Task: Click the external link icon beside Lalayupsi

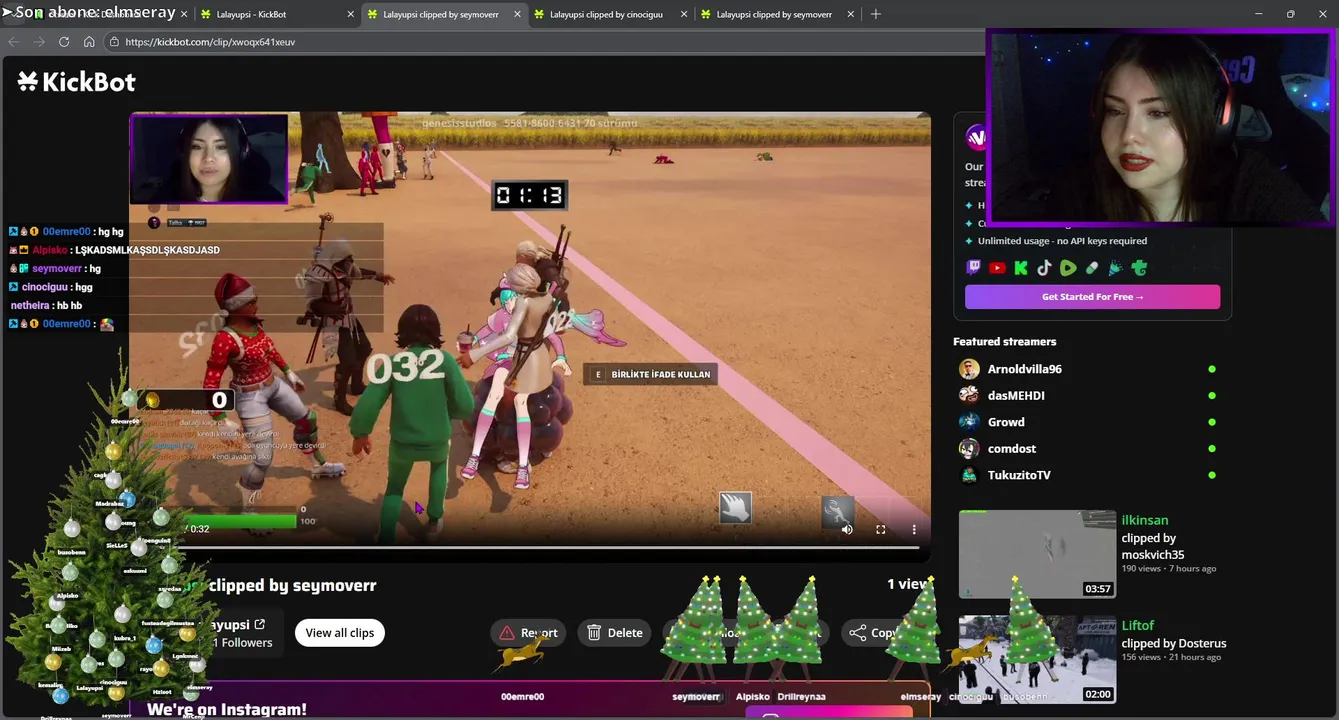Action: 260,624
